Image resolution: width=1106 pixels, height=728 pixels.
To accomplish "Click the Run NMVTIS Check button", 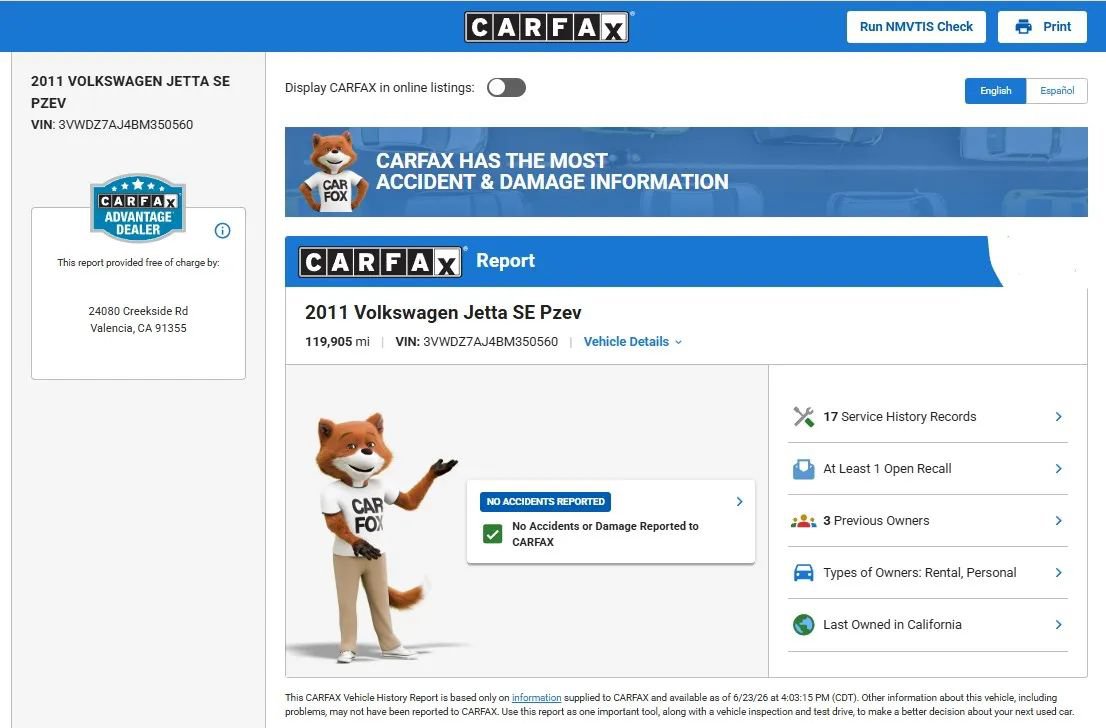I will tap(916, 27).
